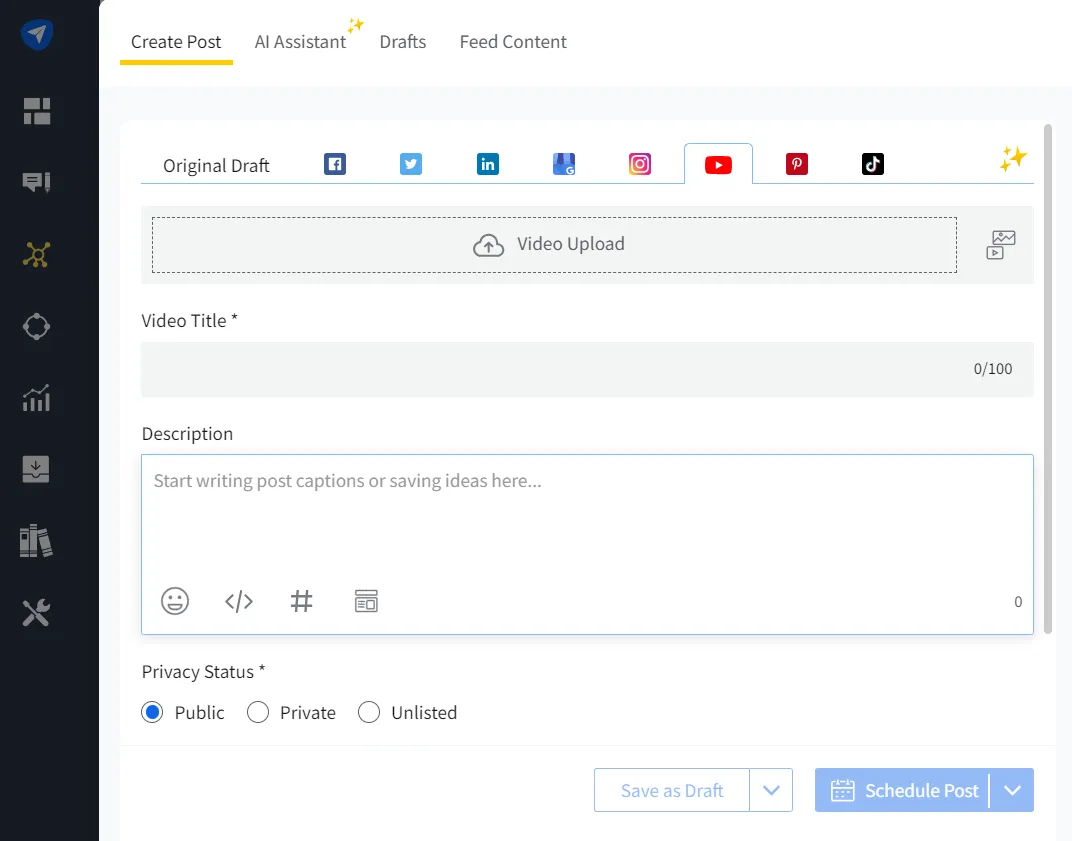Screen dimensions: 1072x841
Task: Click the wrench tools icon in the sidebar
Action: tap(36, 613)
